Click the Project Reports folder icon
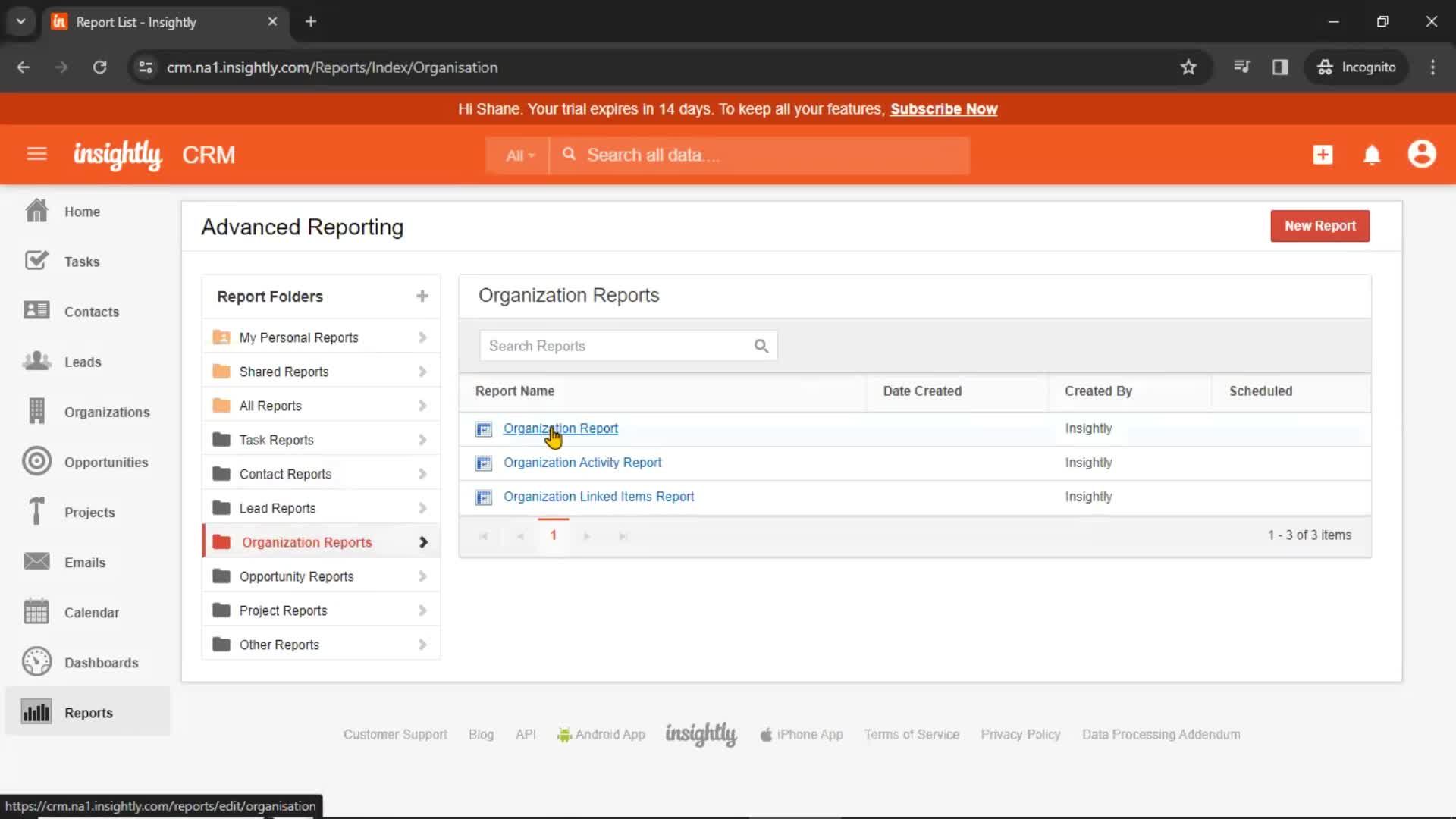 pos(221,610)
